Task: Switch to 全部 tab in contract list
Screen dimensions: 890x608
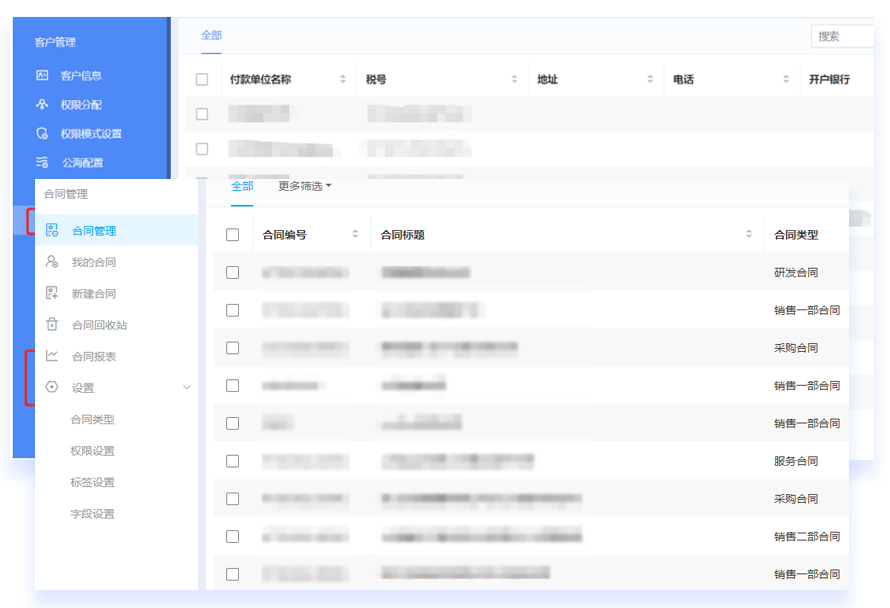Action: [x=242, y=186]
